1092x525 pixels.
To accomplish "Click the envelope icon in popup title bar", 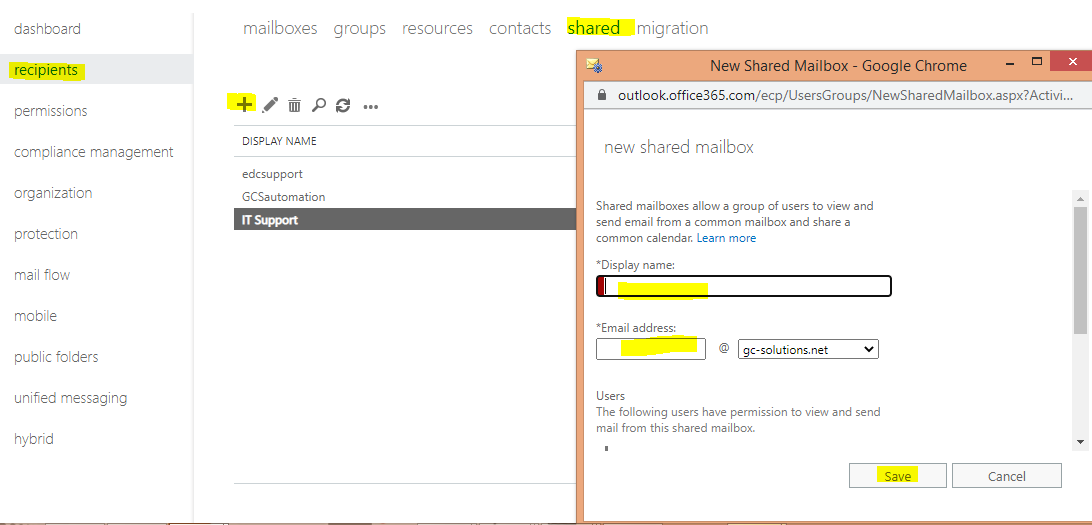I will coord(594,65).
